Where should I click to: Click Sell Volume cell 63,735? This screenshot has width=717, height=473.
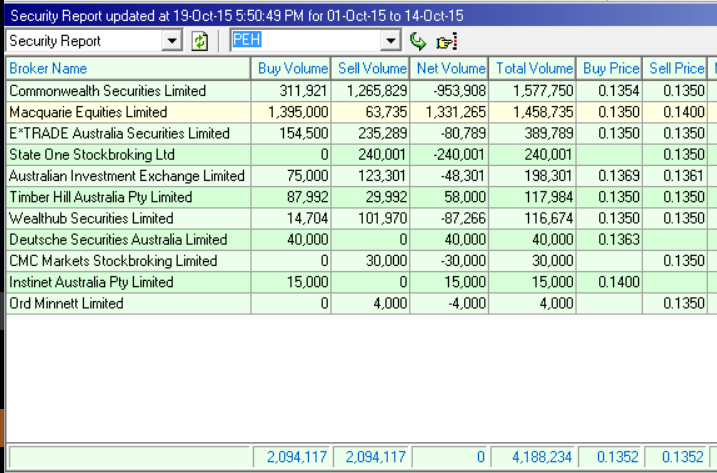[x=370, y=112]
